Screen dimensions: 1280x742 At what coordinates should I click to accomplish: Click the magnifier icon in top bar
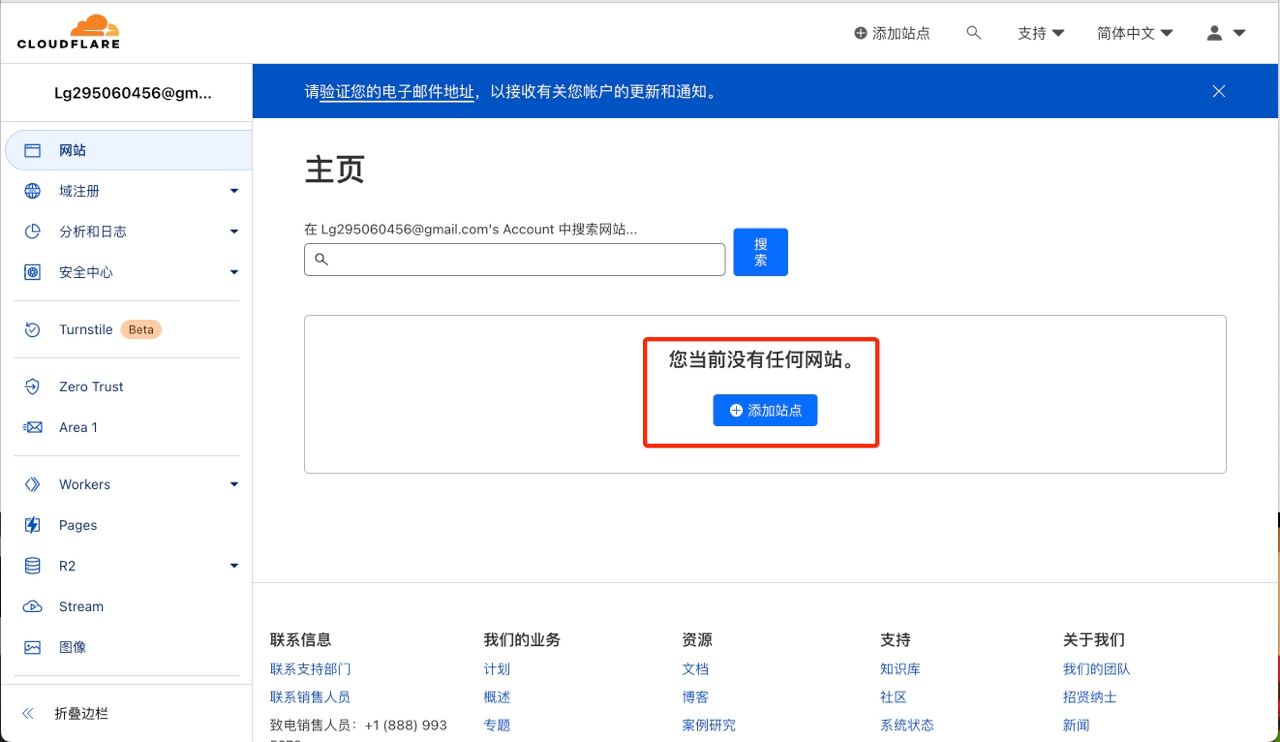click(x=974, y=33)
